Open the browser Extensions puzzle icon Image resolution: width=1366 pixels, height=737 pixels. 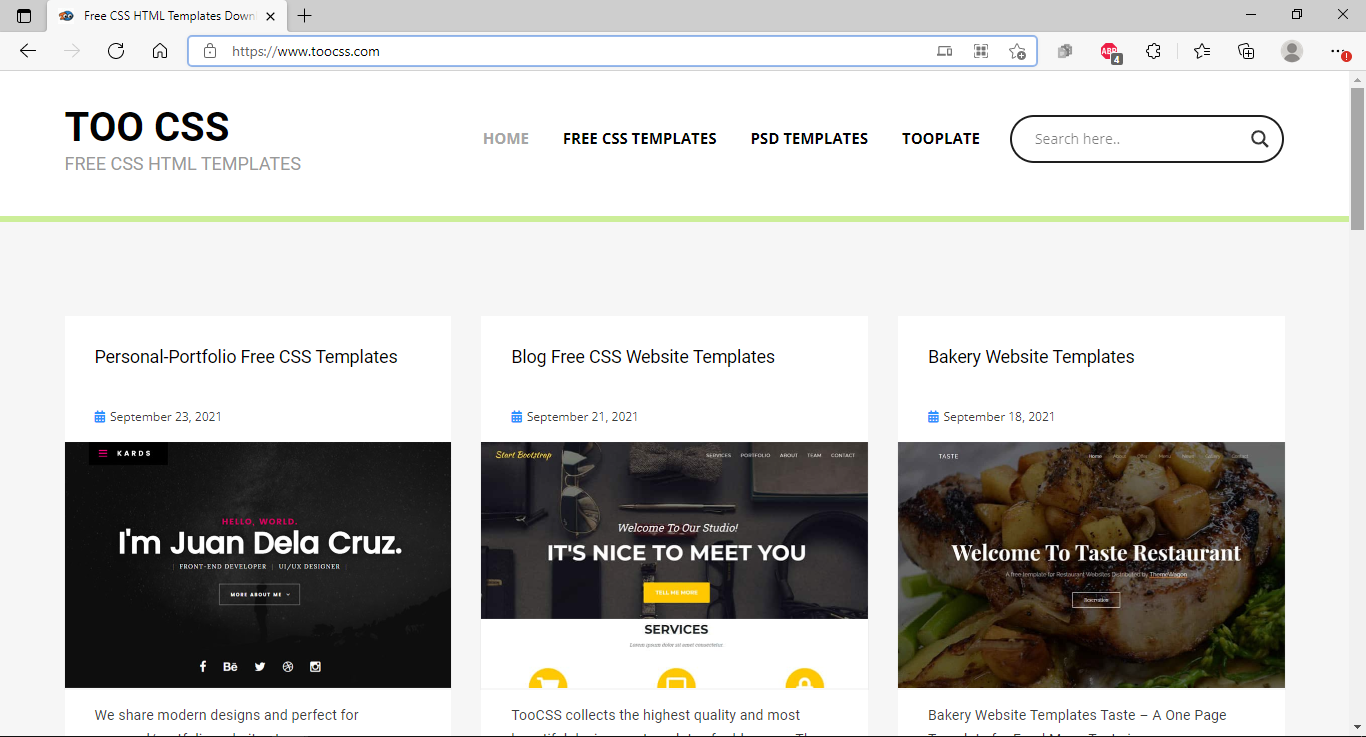[1153, 51]
